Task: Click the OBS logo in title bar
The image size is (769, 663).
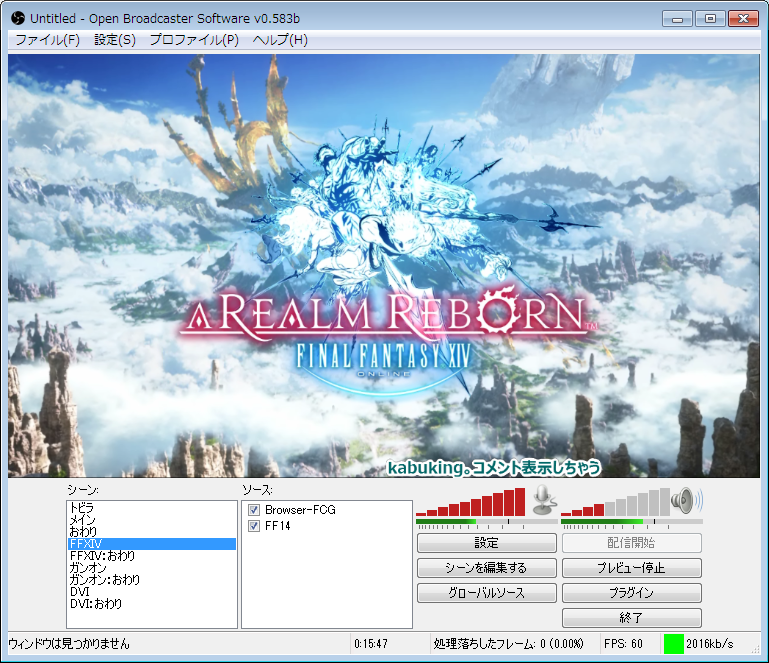Action: coord(18,19)
